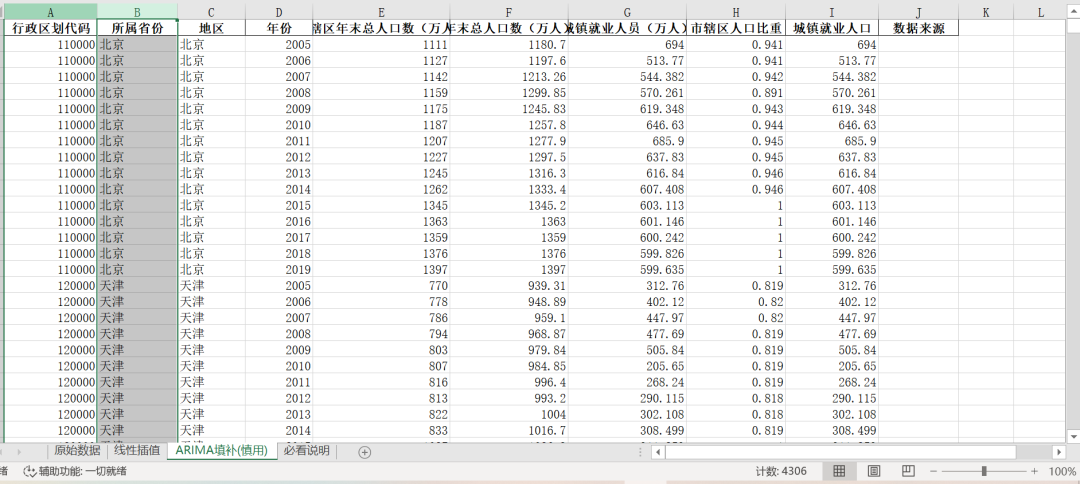Click the 市辖区人口比重 header cell
This screenshot has height=484, width=1080.
736,28
